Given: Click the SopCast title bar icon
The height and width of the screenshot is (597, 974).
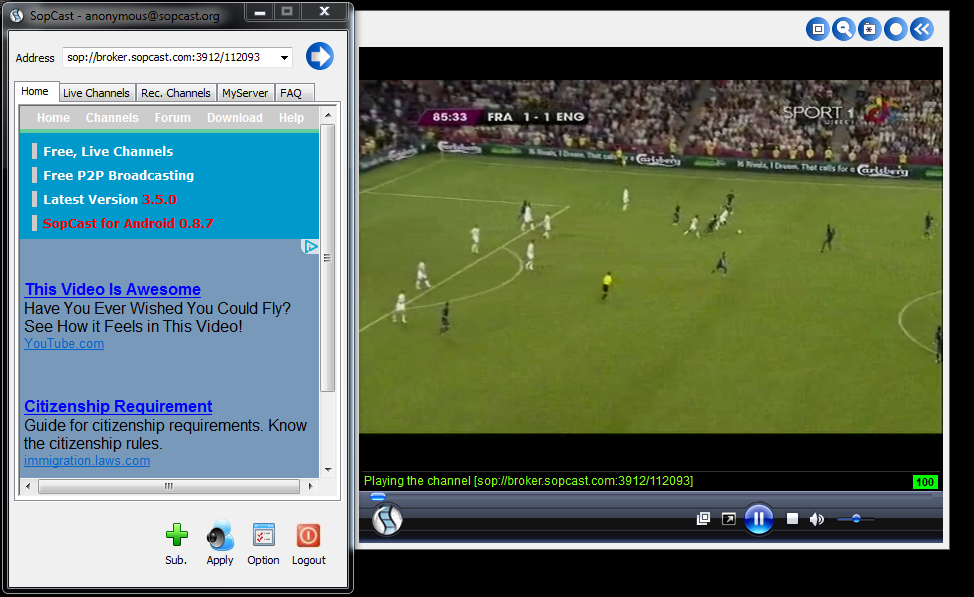Looking at the screenshot, I should (17, 16).
